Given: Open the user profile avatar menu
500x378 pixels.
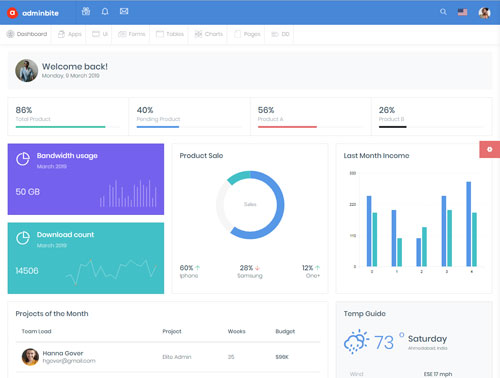Looking at the screenshot, I should coord(484,13).
